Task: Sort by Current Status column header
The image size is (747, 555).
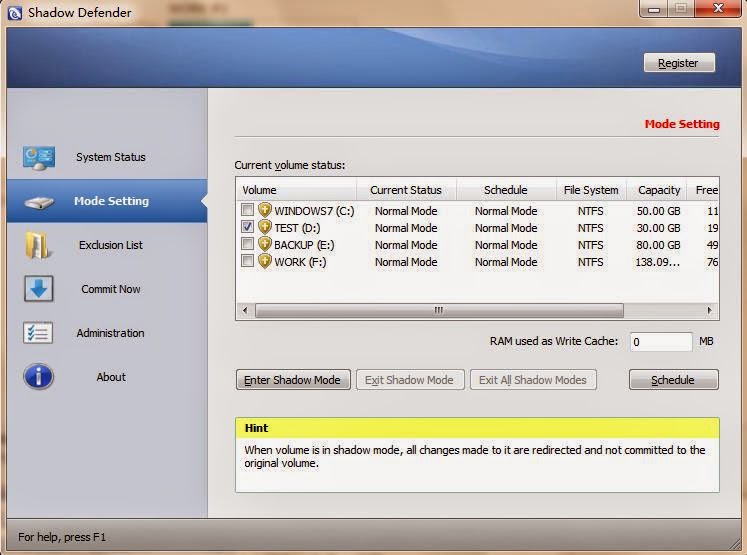Action: coord(406,190)
